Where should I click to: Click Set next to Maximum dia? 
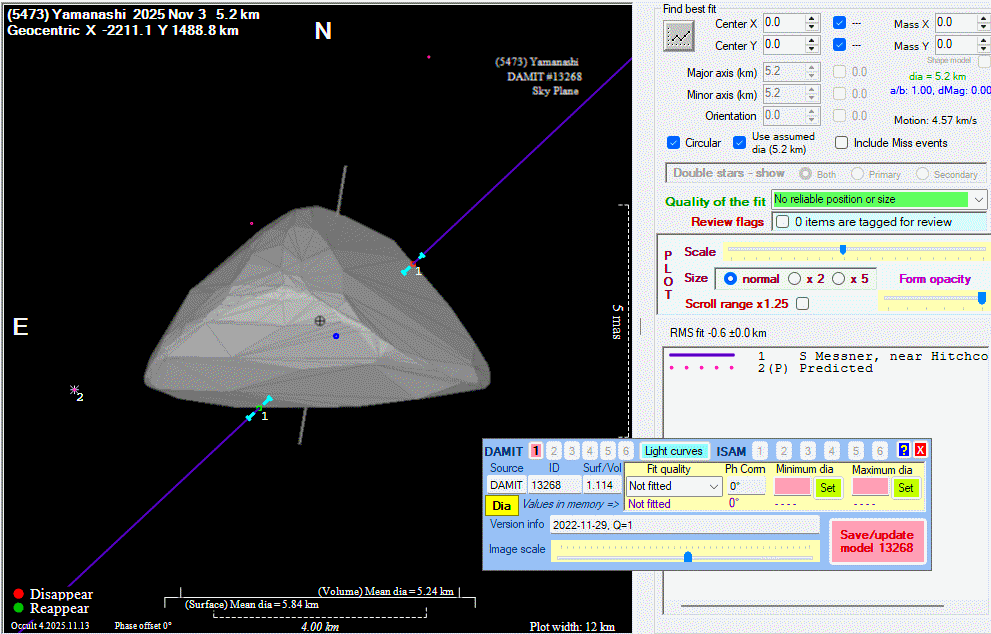[905, 487]
